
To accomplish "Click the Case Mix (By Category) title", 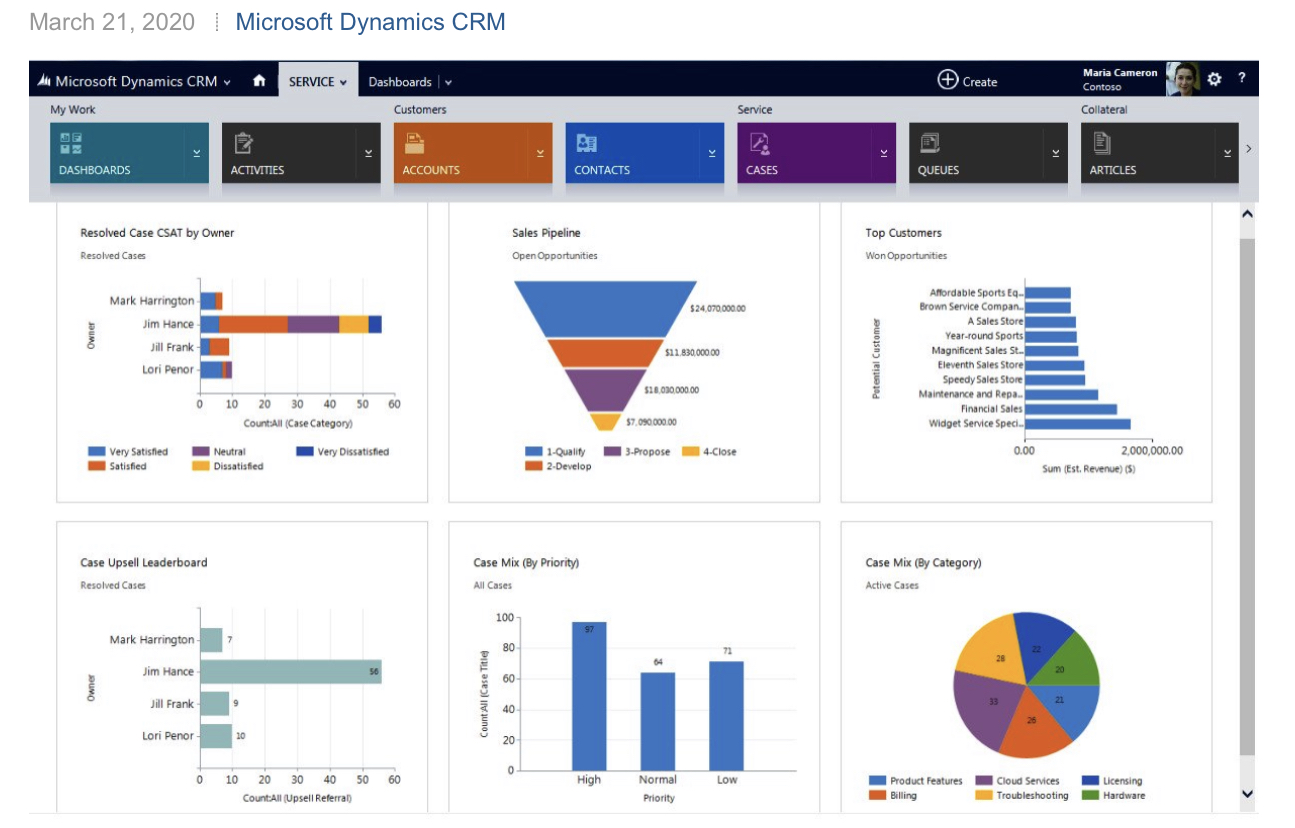I will [923, 563].
